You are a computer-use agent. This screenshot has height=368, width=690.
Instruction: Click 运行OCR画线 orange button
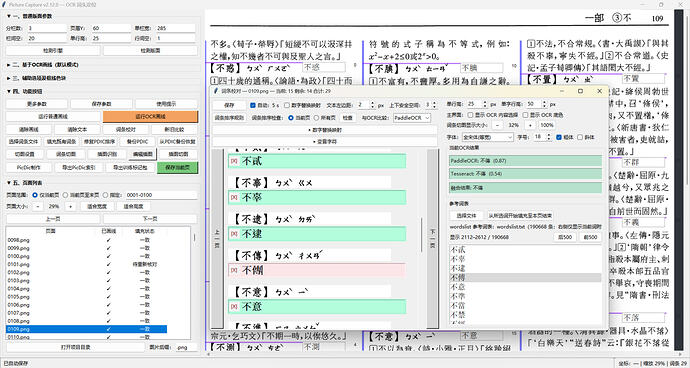(150, 117)
